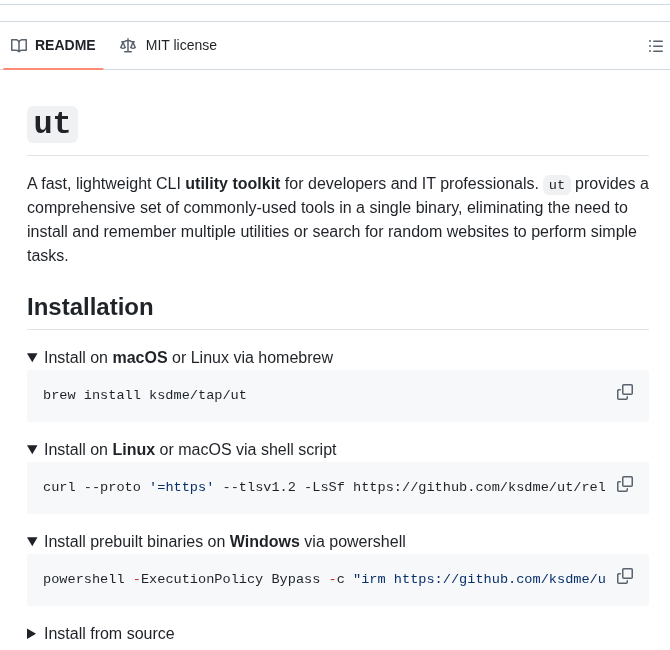Click the scale icon beside MIT license
670x650 pixels.
tap(128, 46)
